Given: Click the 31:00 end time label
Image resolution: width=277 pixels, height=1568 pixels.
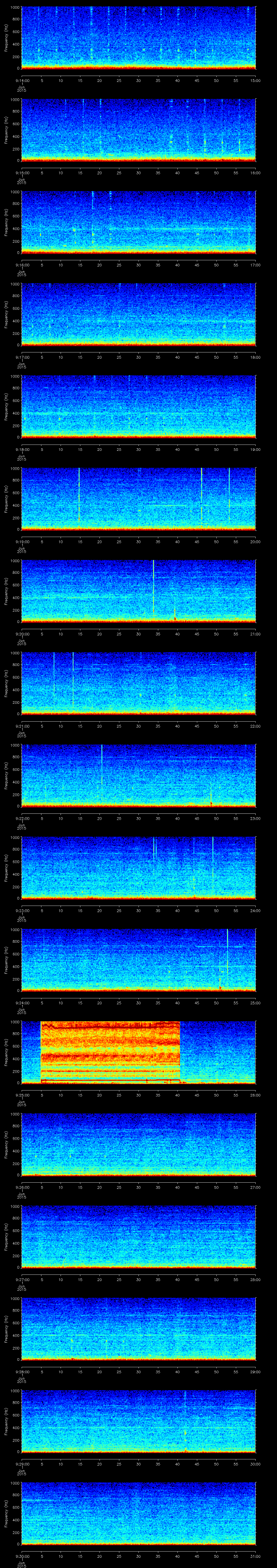Looking at the screenshot, I should 256,1556.
